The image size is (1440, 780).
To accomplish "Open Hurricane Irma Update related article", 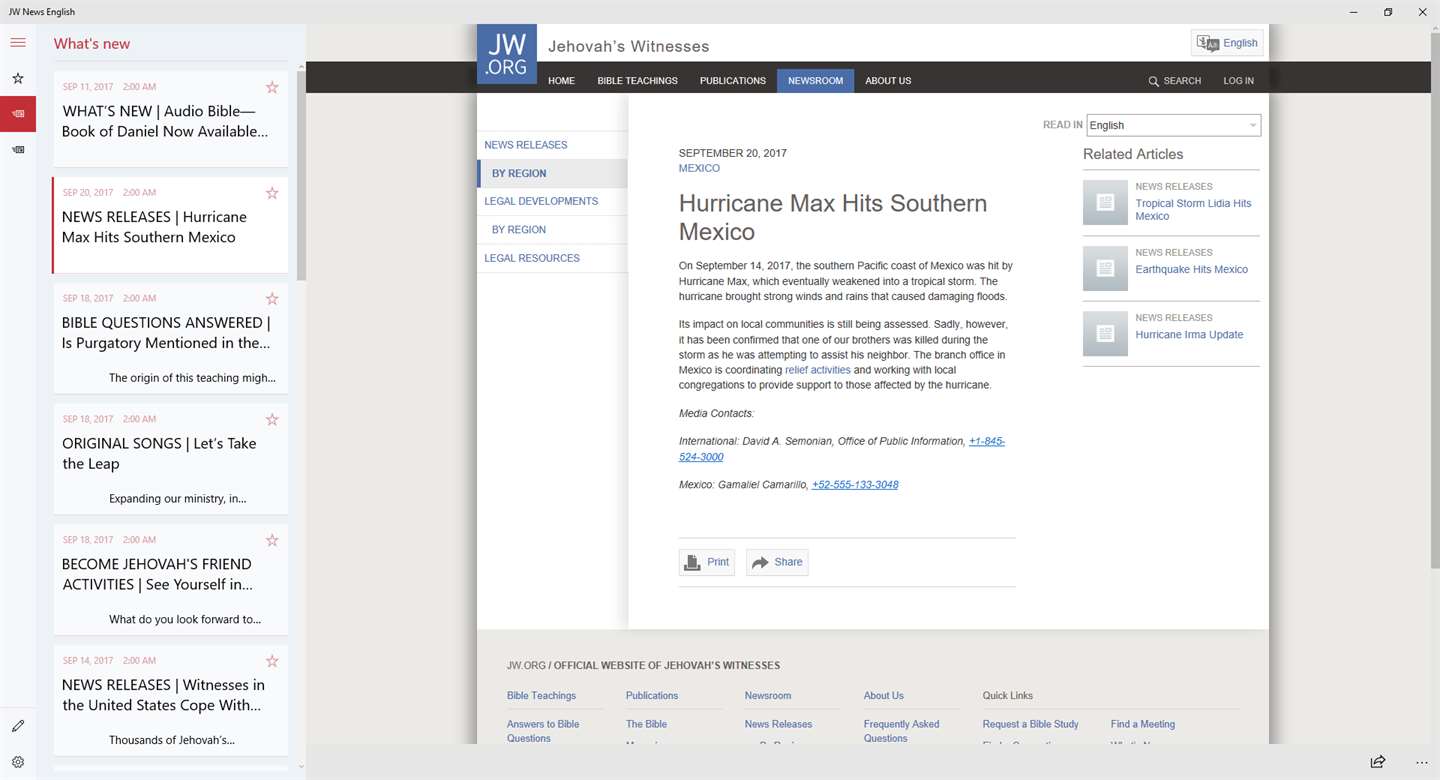I will click(1189, 335).
